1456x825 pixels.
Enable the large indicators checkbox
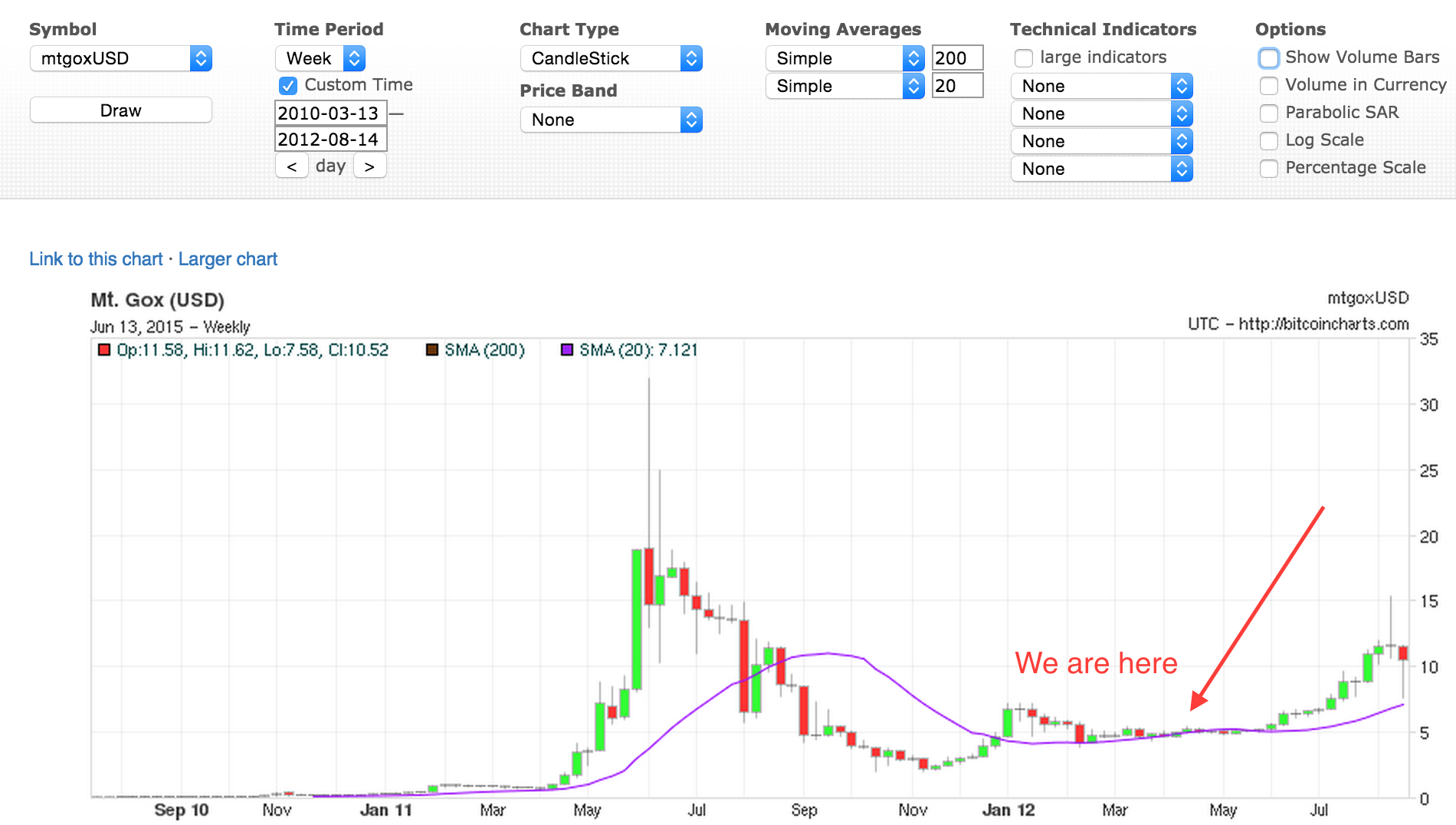(x=1024, y=58)
